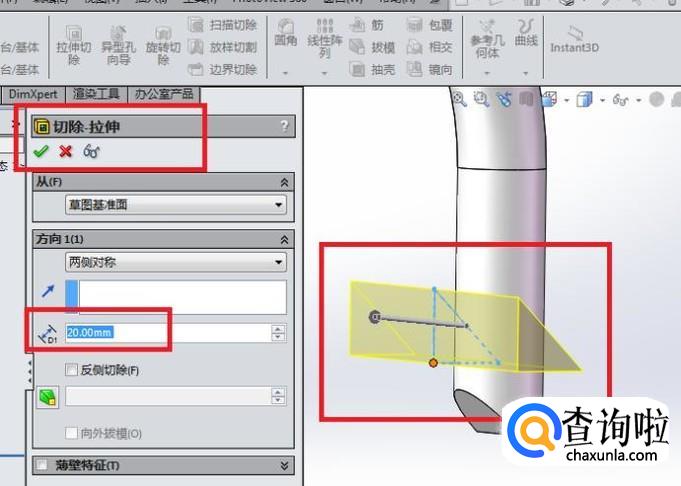Click the green draft on/off icon
This screenshot has height=486, width=681.
(x=48, y=397)
